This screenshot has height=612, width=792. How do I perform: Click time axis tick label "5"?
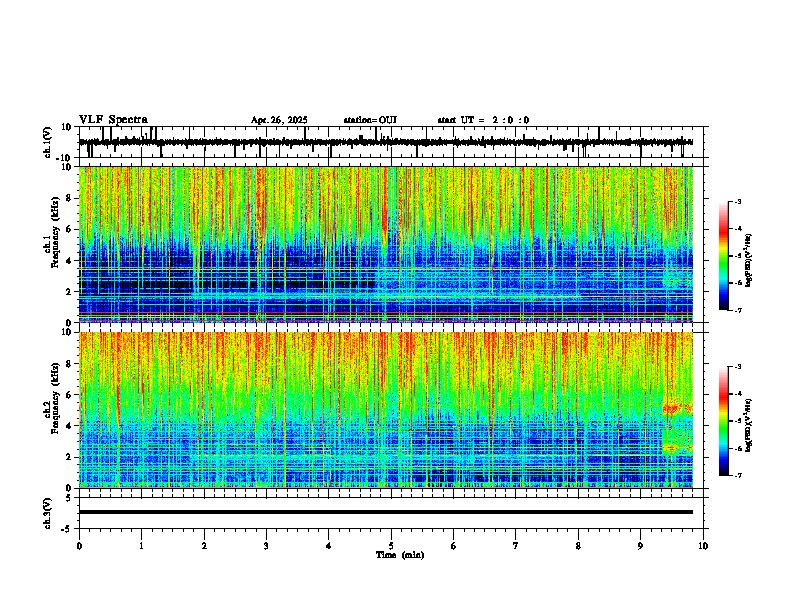click(391, 546)
